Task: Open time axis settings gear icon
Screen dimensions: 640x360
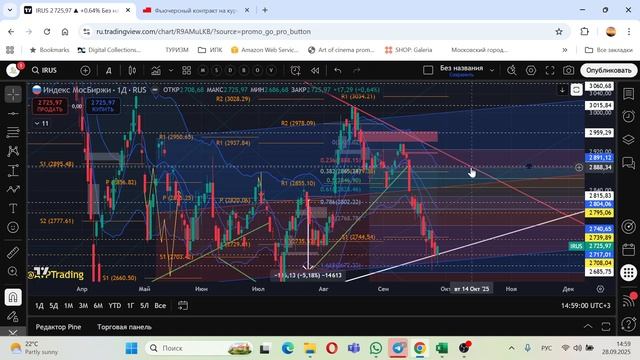Action: [600, 289]
